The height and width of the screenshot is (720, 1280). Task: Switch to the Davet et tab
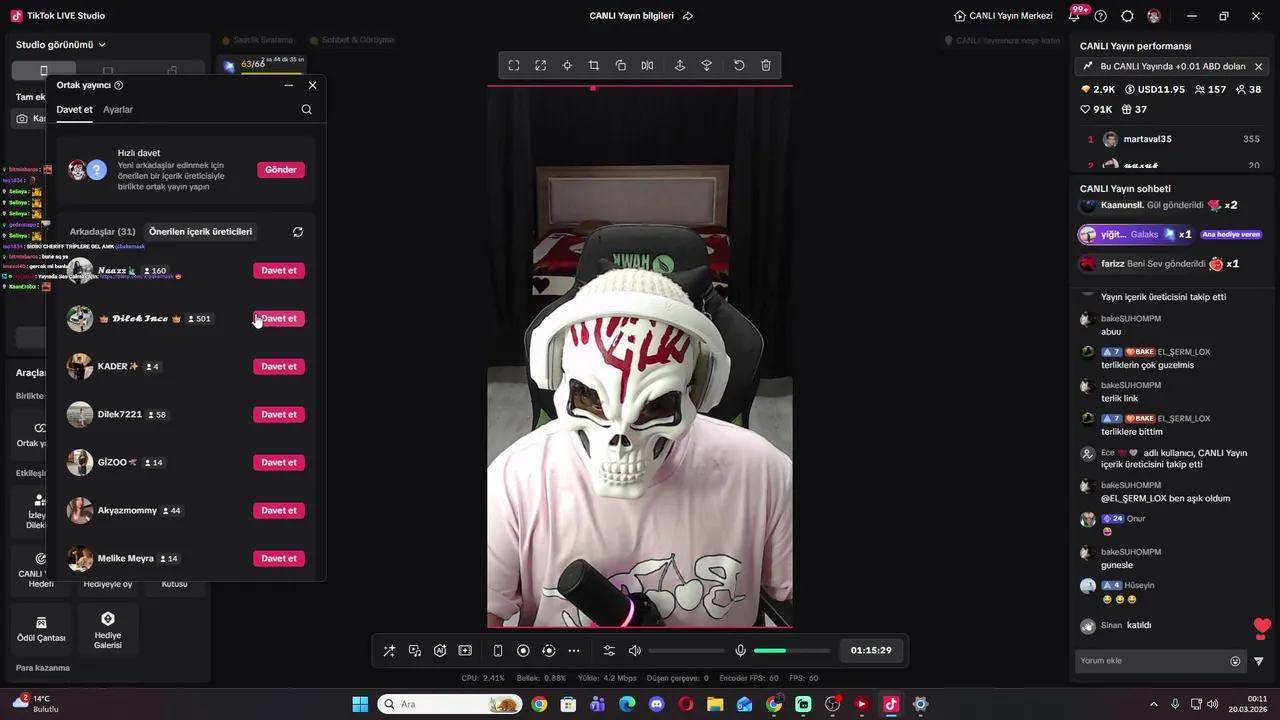click(x=74, y=110)
